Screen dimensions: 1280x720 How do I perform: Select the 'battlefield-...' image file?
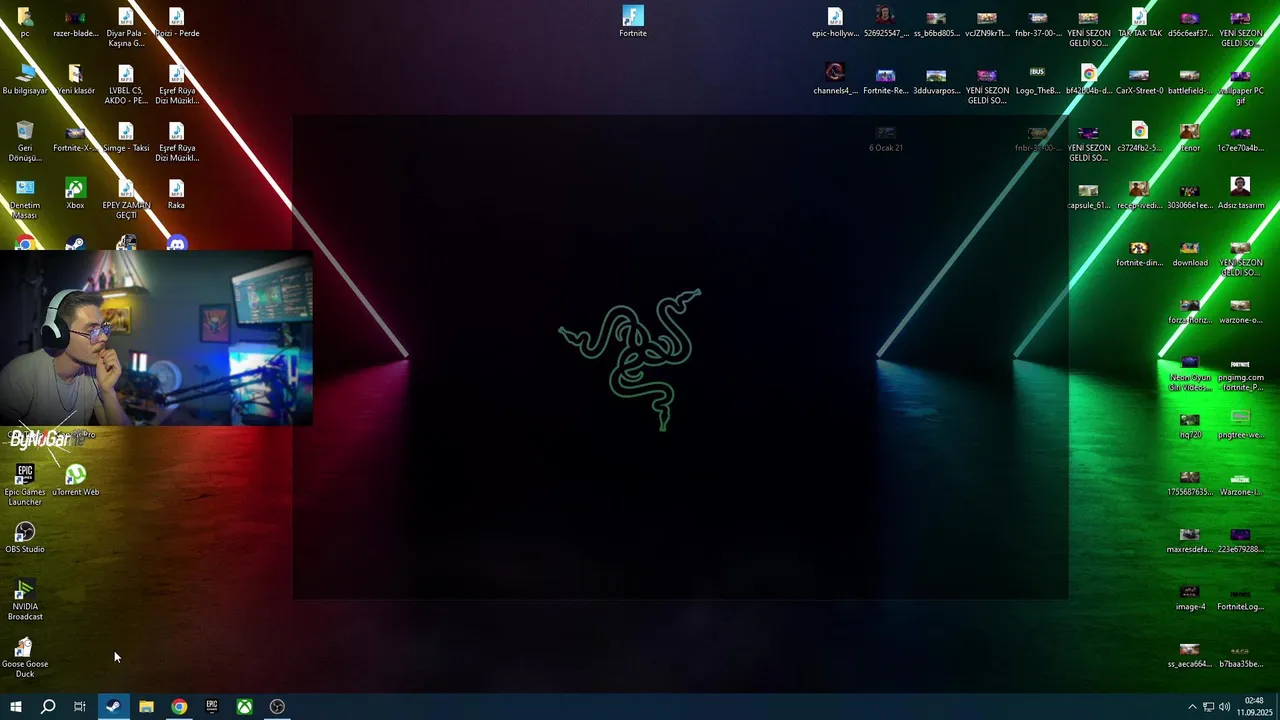point(1189,80)
